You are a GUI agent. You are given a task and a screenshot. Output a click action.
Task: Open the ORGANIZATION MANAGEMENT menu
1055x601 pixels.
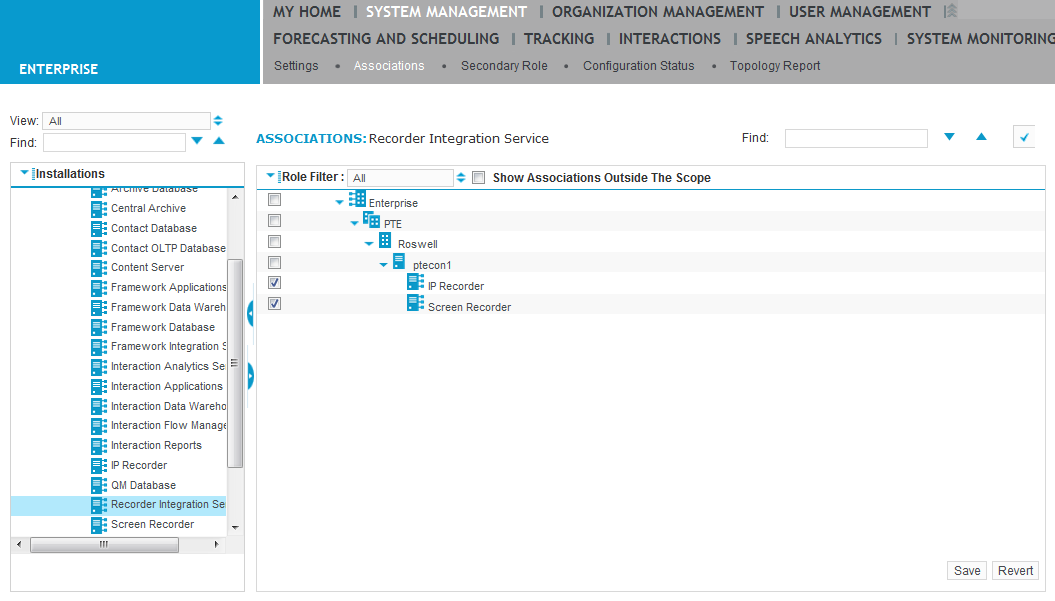[x=657, y=11]
